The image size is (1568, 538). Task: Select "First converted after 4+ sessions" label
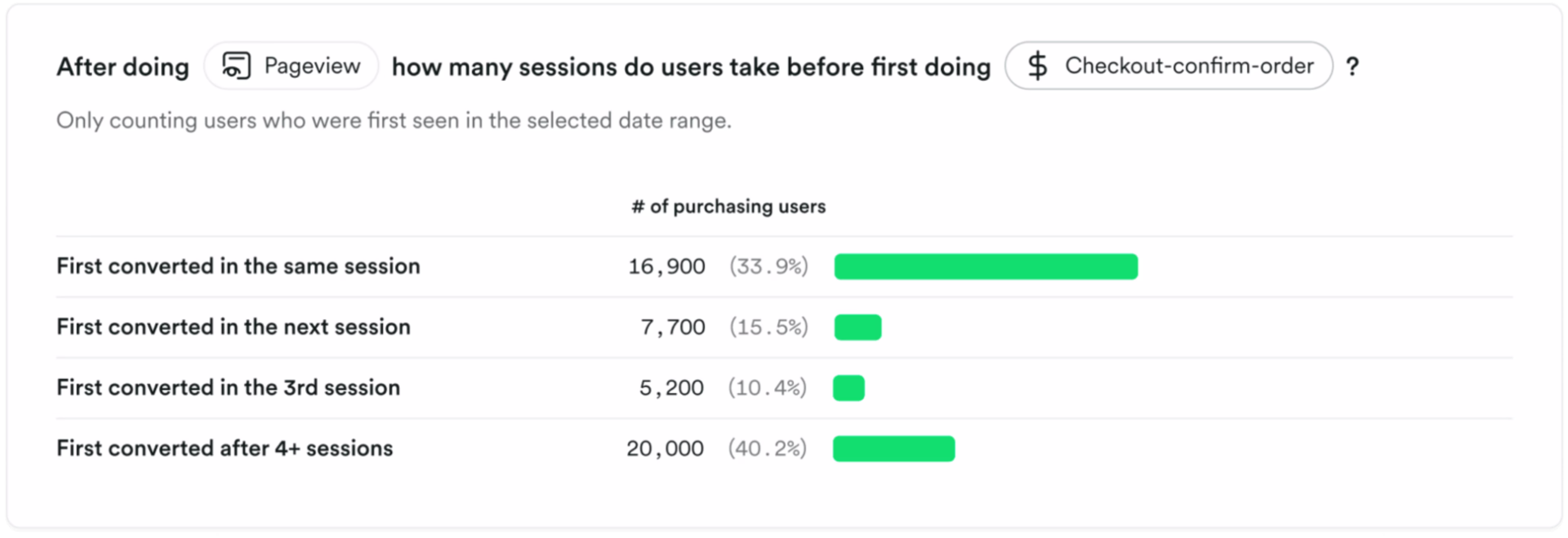click(225, 449)
